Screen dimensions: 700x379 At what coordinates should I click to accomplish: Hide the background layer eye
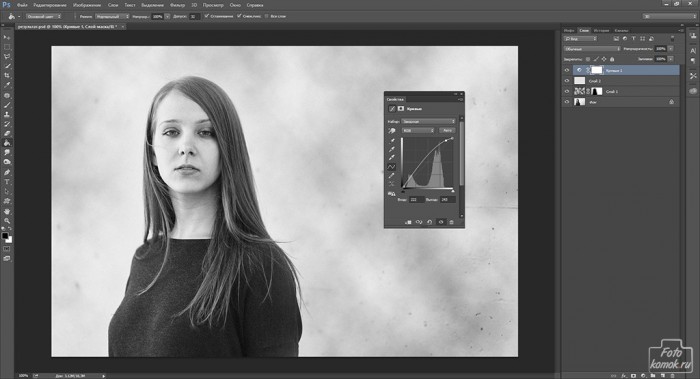567,102
